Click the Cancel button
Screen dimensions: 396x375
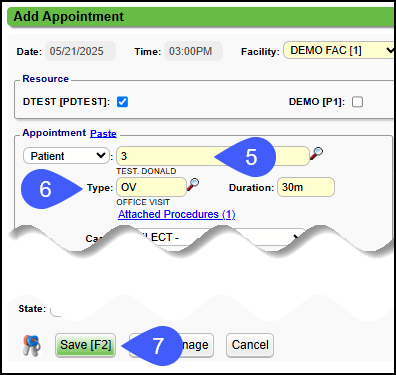[x=250, y=345]
